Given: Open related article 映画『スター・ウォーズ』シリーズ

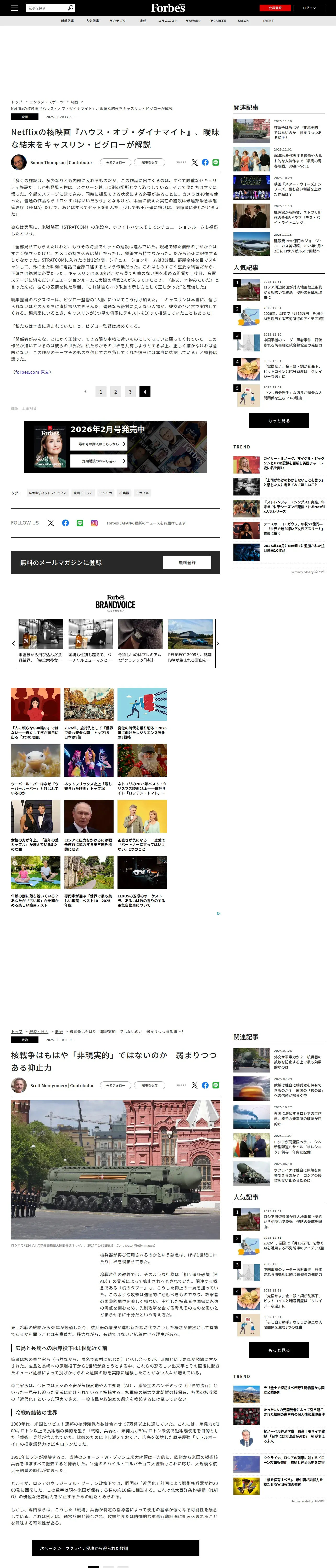Looking at the screenshot, I should click(x=279, y=187).
